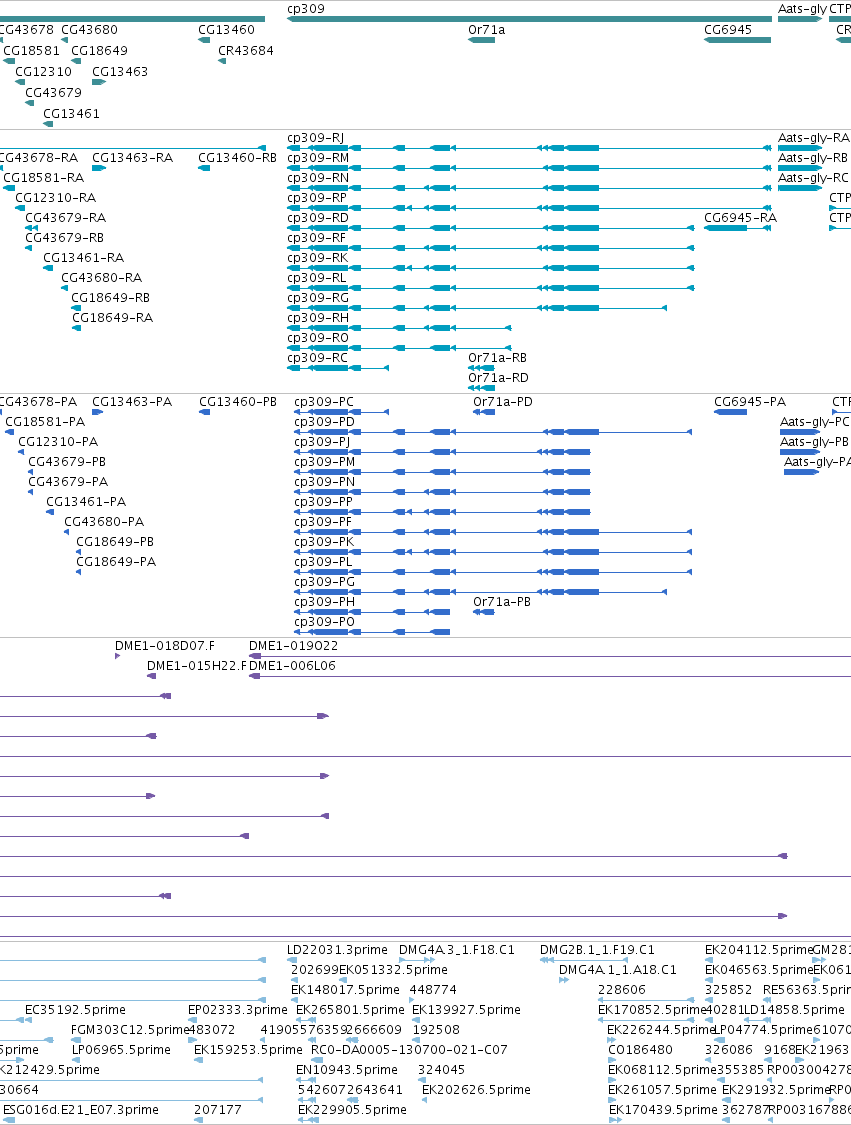Select the EK139927.5prime EST label

pos(466,1010)
